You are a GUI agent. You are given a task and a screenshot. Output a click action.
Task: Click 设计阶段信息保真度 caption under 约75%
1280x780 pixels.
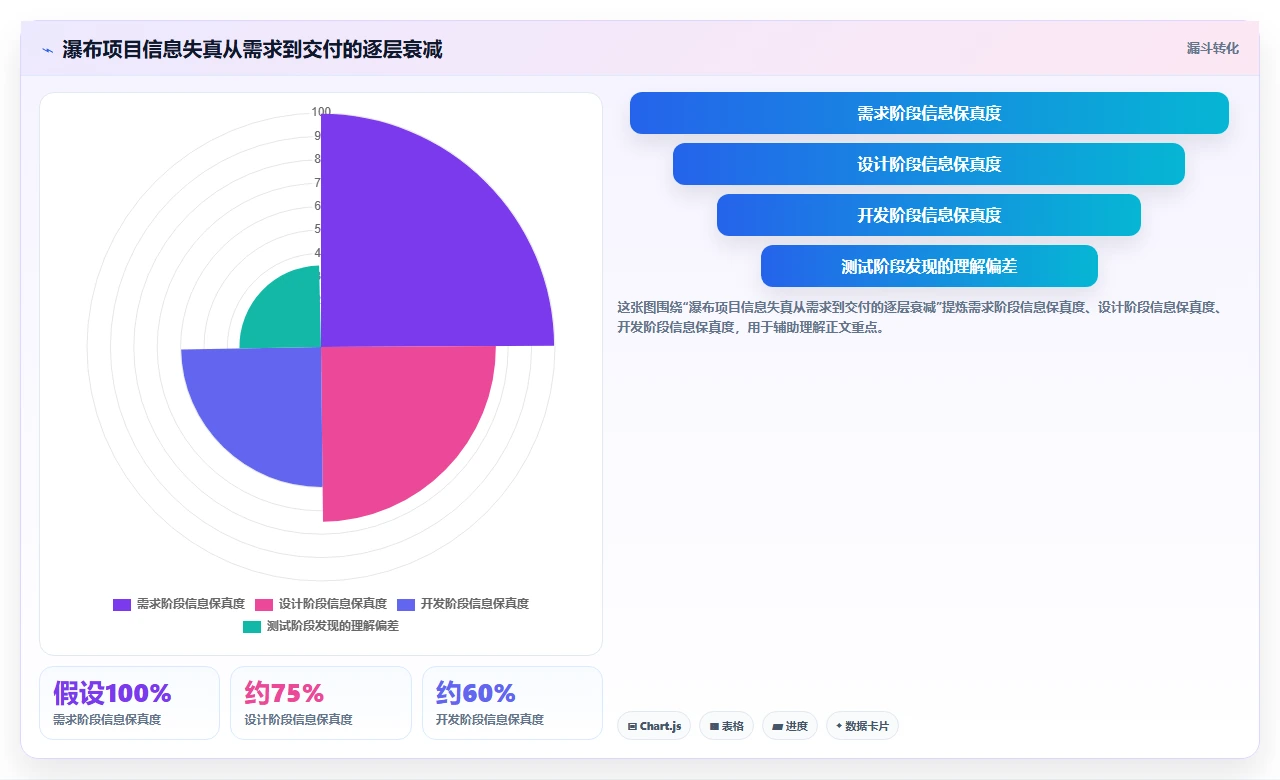click(298, 719)
